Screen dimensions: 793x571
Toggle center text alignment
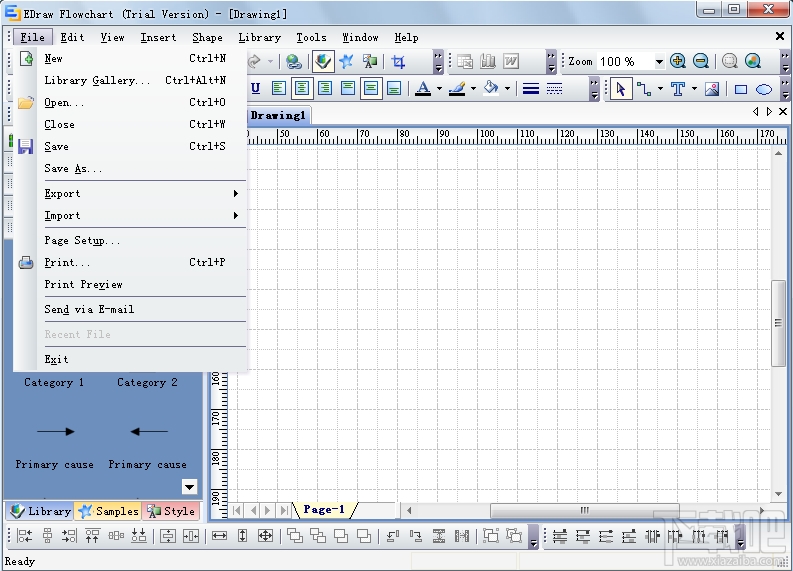[301, 89]
